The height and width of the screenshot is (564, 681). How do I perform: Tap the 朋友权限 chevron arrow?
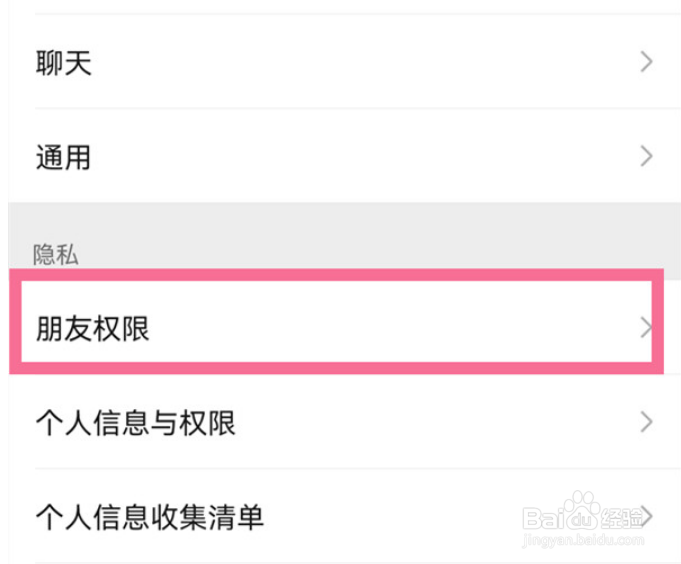click(645, 327)
